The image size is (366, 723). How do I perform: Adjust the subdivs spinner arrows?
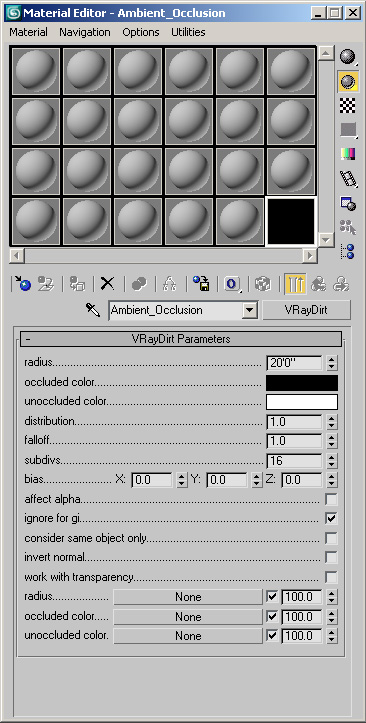pos(332,461)
